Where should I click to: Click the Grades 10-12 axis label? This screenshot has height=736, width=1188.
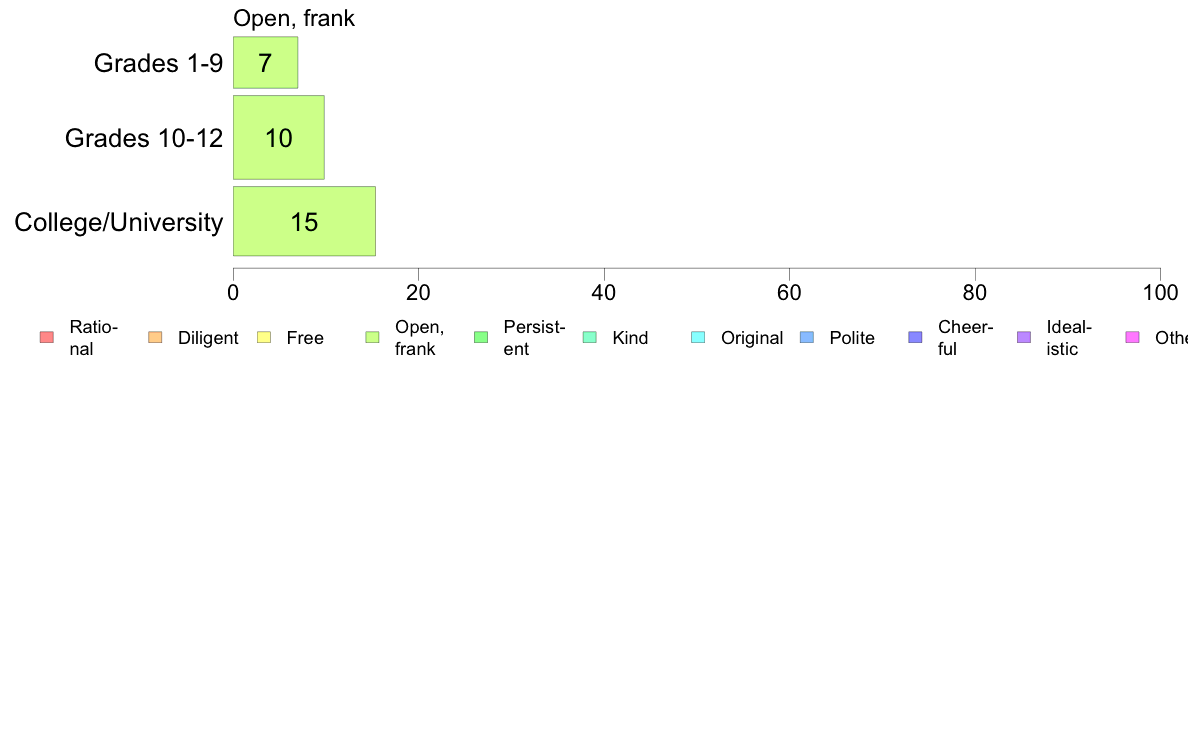tap(144, 138)
